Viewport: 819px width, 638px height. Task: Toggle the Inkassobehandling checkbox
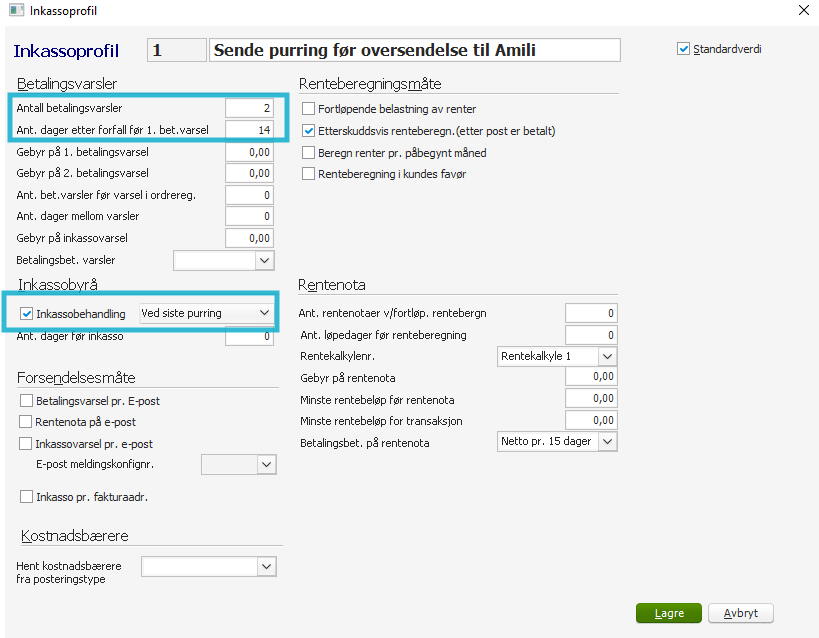[26, 314]
